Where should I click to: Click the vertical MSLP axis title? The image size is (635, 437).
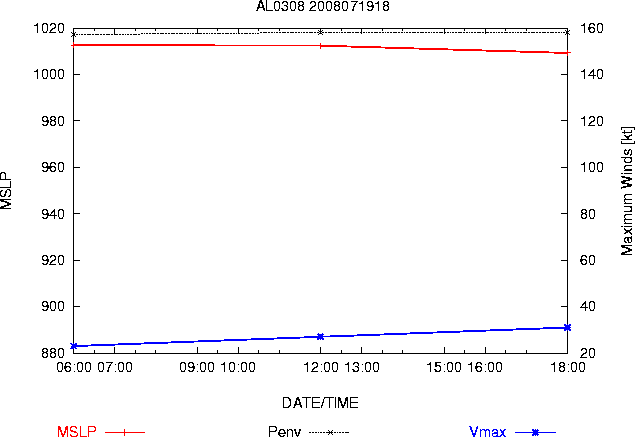[x=6, y=191]
